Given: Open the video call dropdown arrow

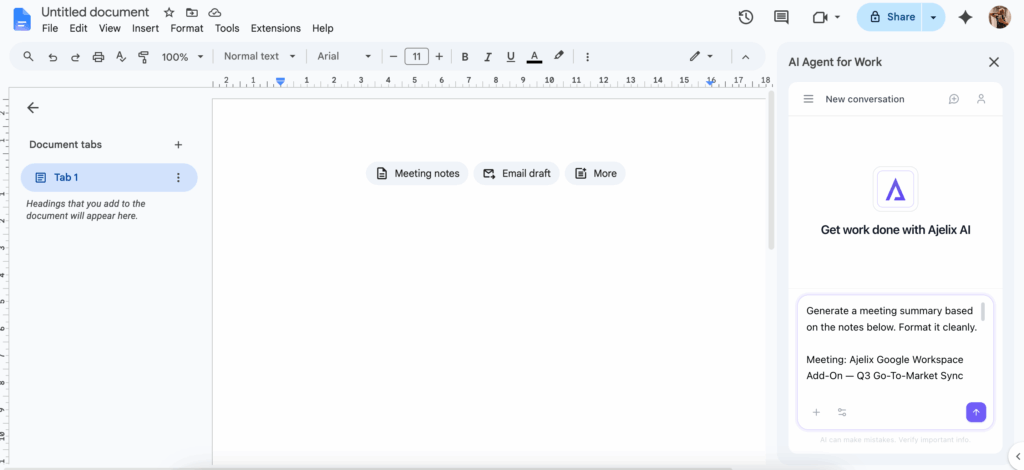Looking at the screenshot, I should tap(837, 18).
